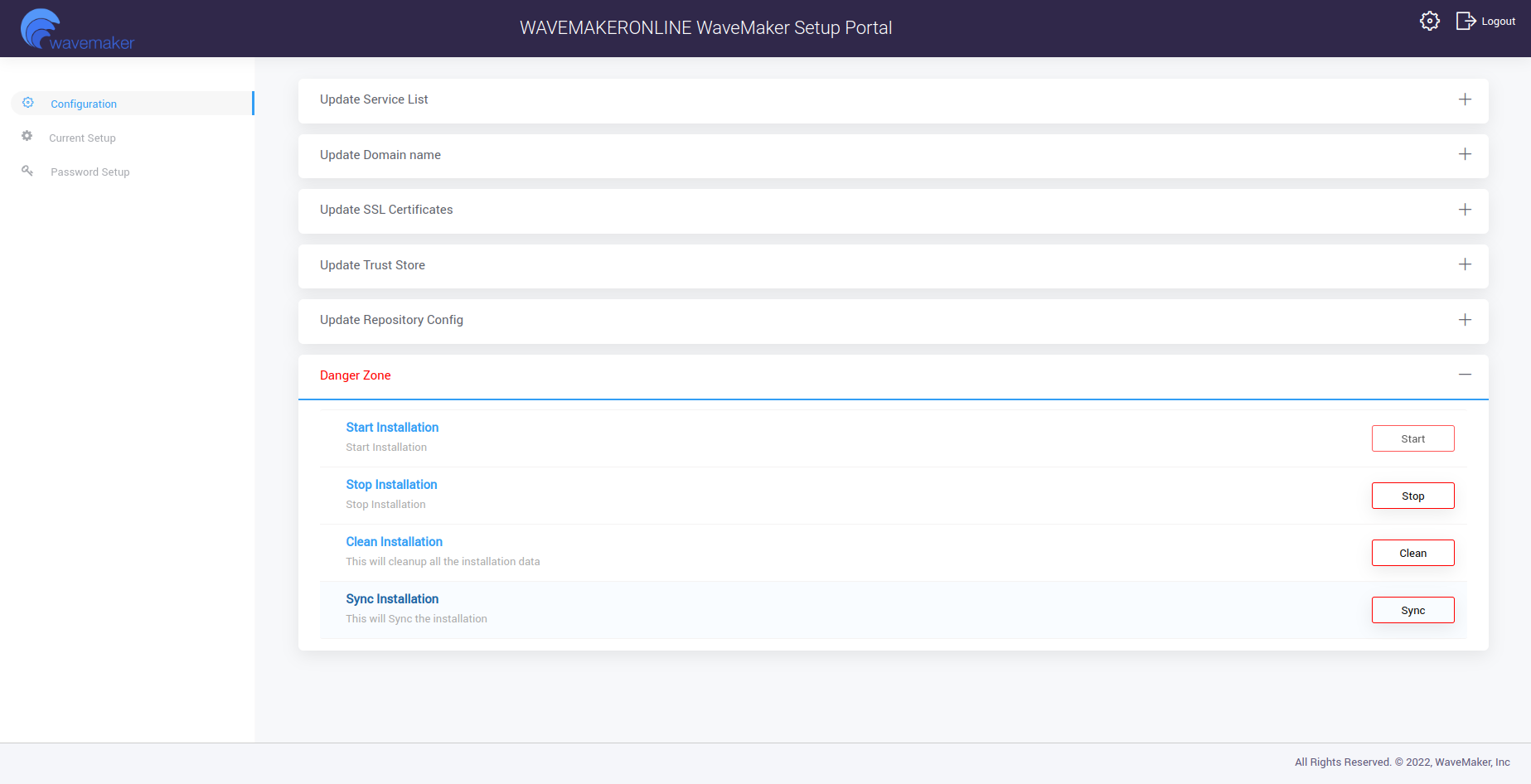Expand Update Repository Config plus icon

pyautogui.click(x=1465, y=320)
